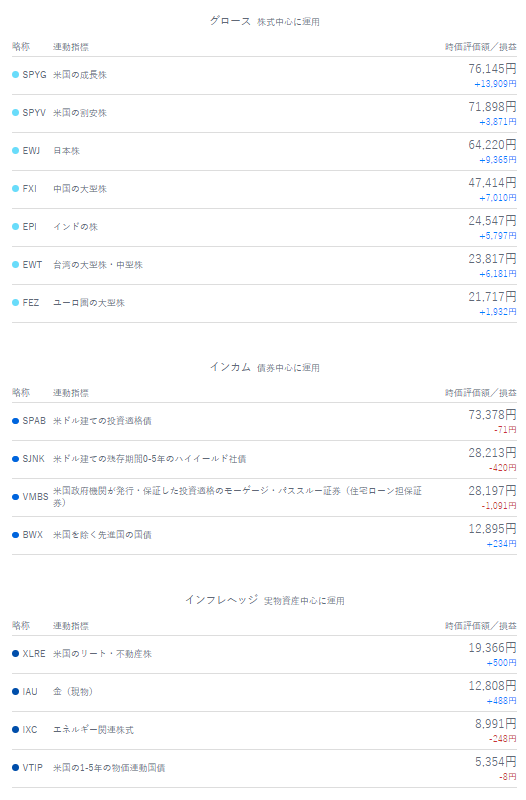Viewport: 526px width, 800px height.
Task: Click the light blue dot beside SPYG
Action: click(15, 75)
